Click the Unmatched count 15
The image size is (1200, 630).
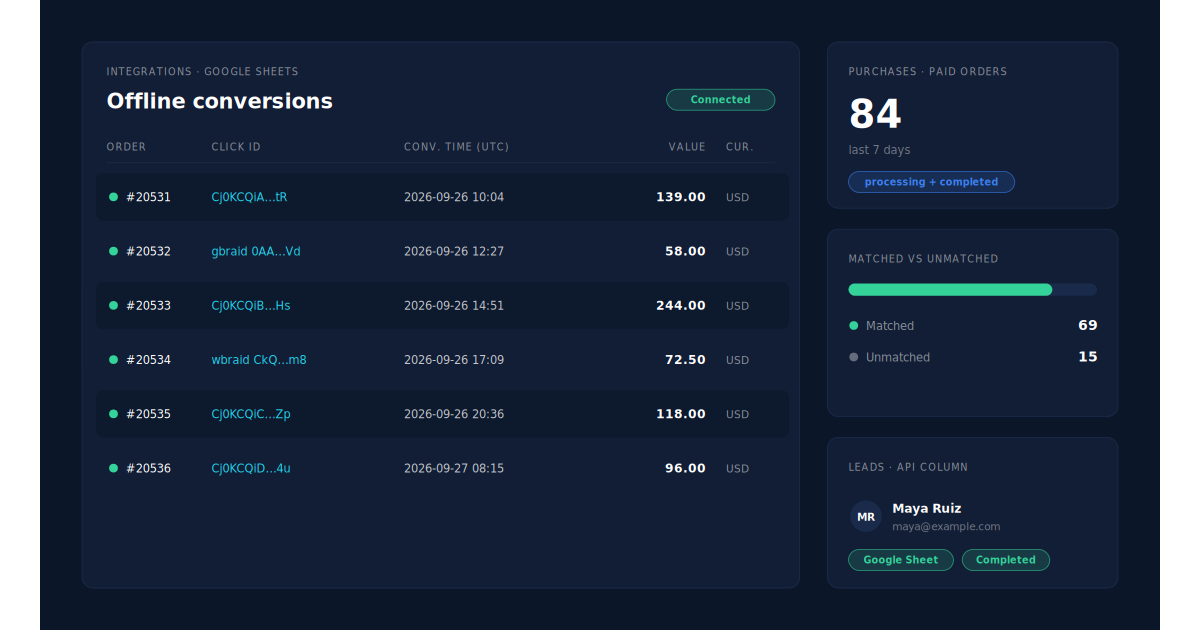(1088, 357)
